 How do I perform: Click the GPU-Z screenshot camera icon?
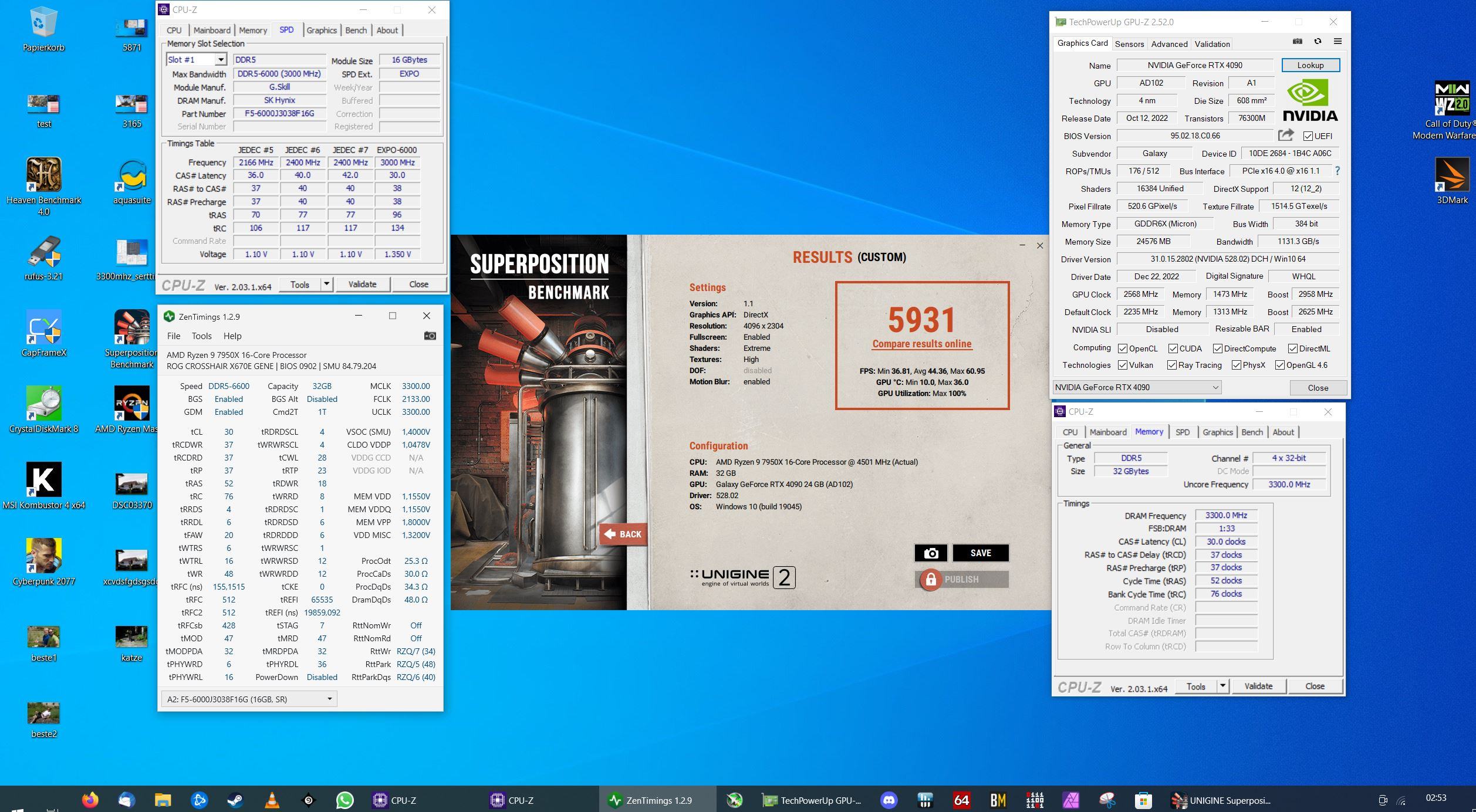(x=1298, y=41)
